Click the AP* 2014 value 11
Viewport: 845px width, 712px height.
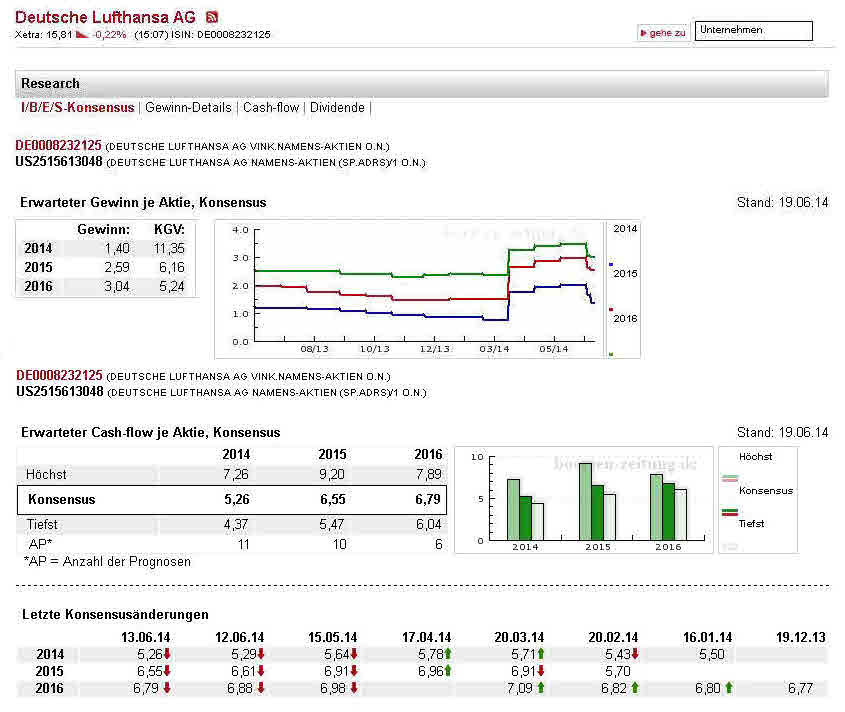pos(243,544)
